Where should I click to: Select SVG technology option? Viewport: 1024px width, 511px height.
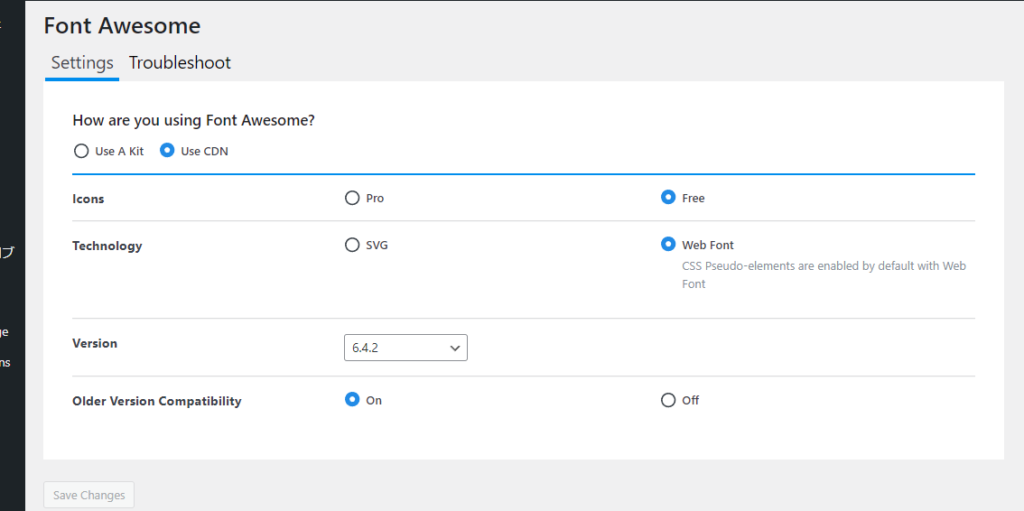pos(352,245)
